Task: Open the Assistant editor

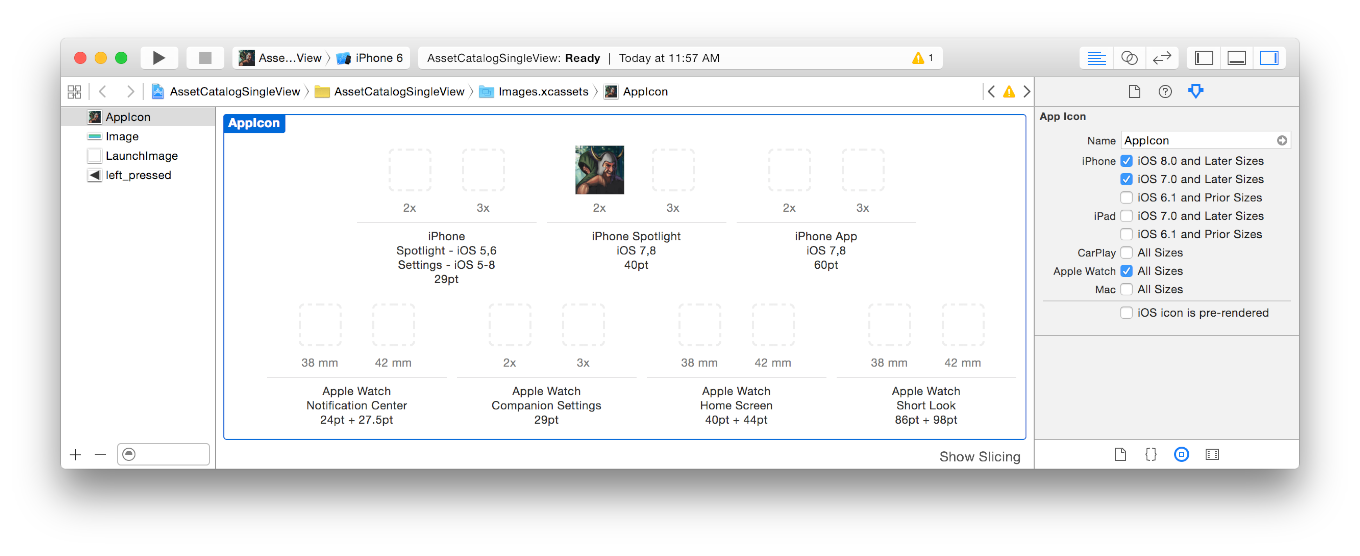Action: (1129, 58)
